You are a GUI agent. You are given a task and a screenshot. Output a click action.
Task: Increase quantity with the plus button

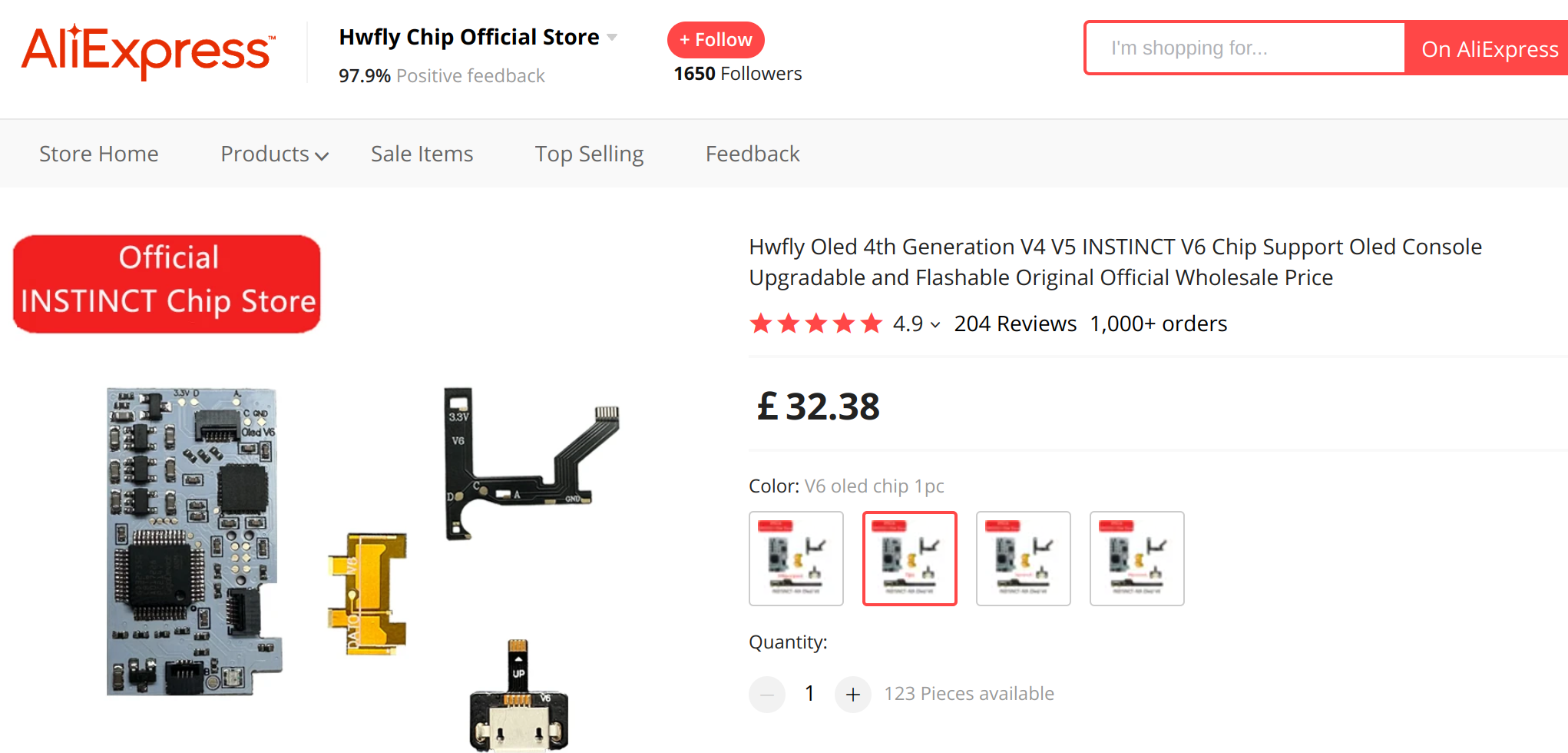click(x=852, y=695)
